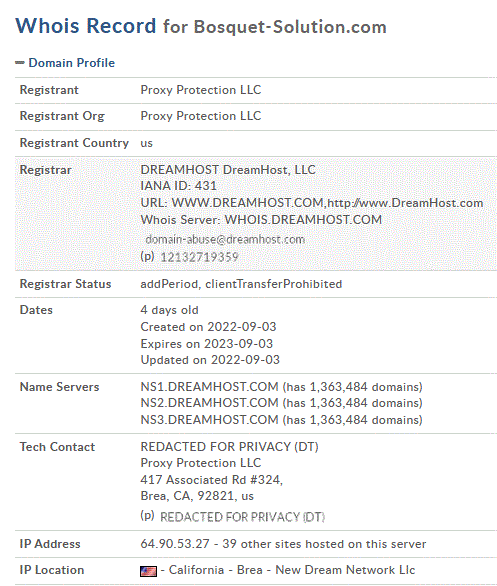Click DREAMHOST DreamHost, LLC registrar name
The image size is (497, 586).
[x=228, y=170]
